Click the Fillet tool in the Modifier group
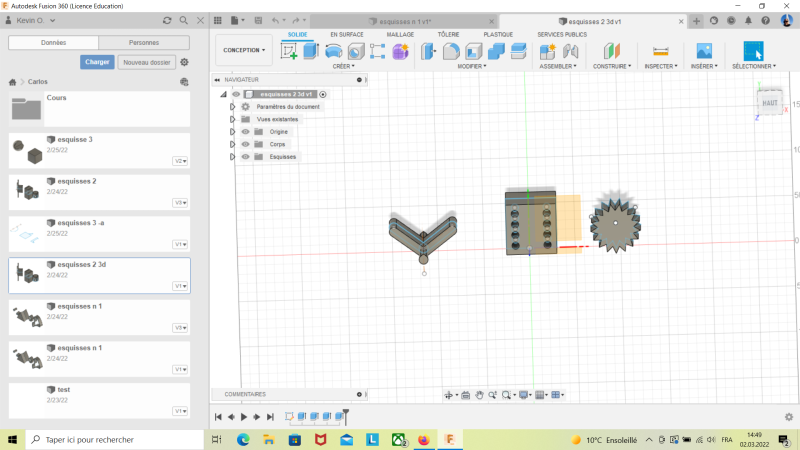 (x=451, y=51)
